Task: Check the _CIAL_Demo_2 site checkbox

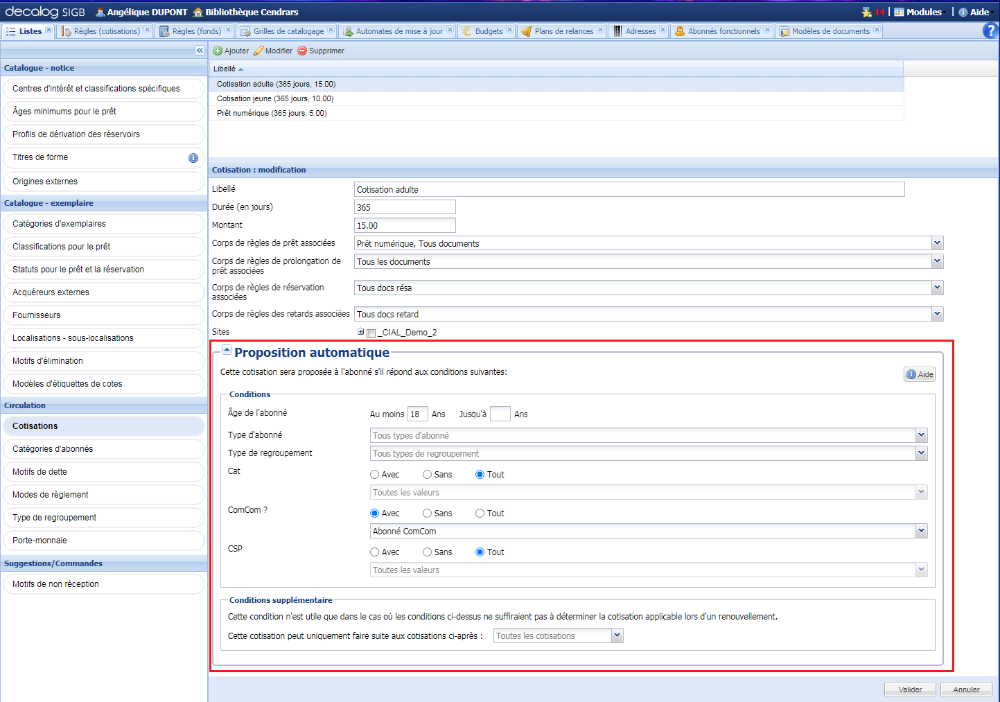Action: [x=371, y=332]
